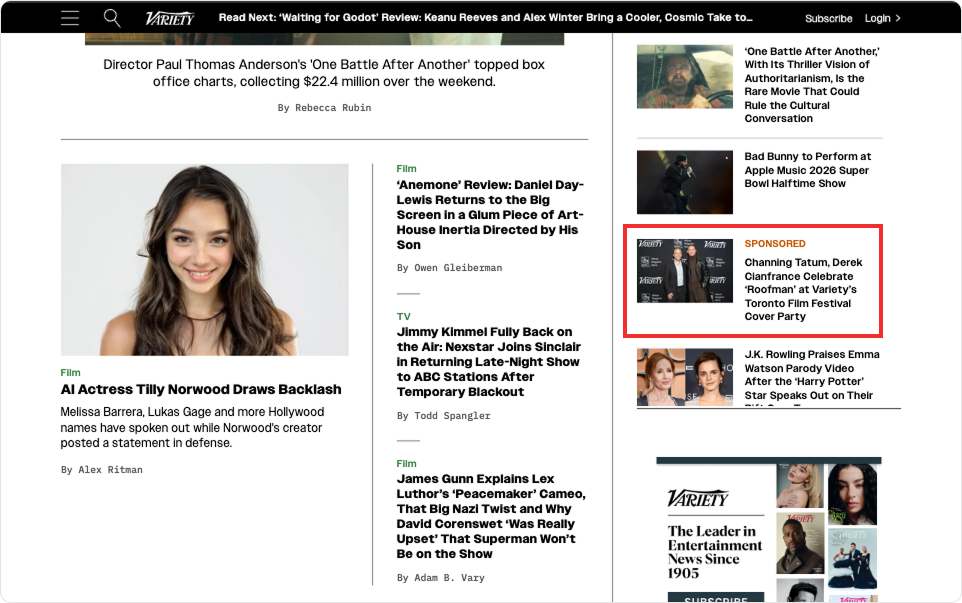Click author name Owen Gleiberman

(460, 267)
